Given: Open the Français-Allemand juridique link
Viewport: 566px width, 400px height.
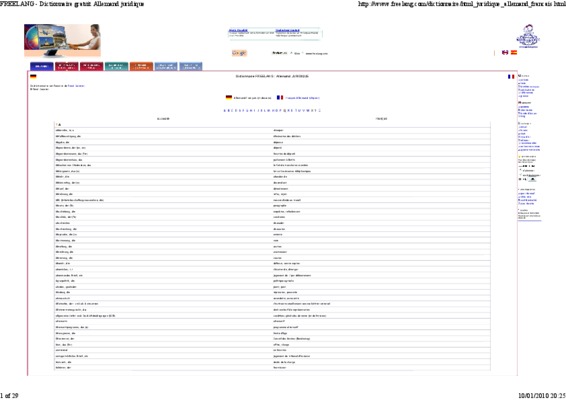Looking at the screenshot, I should (302, 98).
